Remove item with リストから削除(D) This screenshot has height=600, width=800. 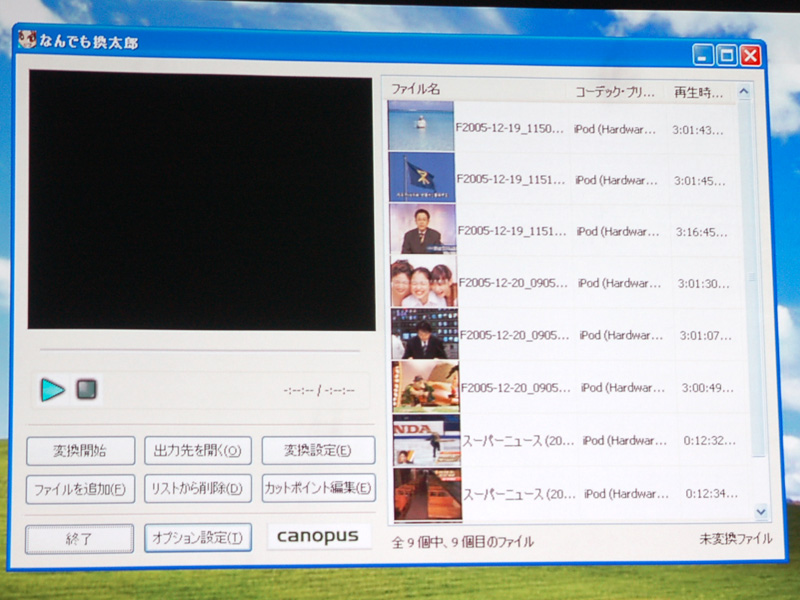pos(198,489)
